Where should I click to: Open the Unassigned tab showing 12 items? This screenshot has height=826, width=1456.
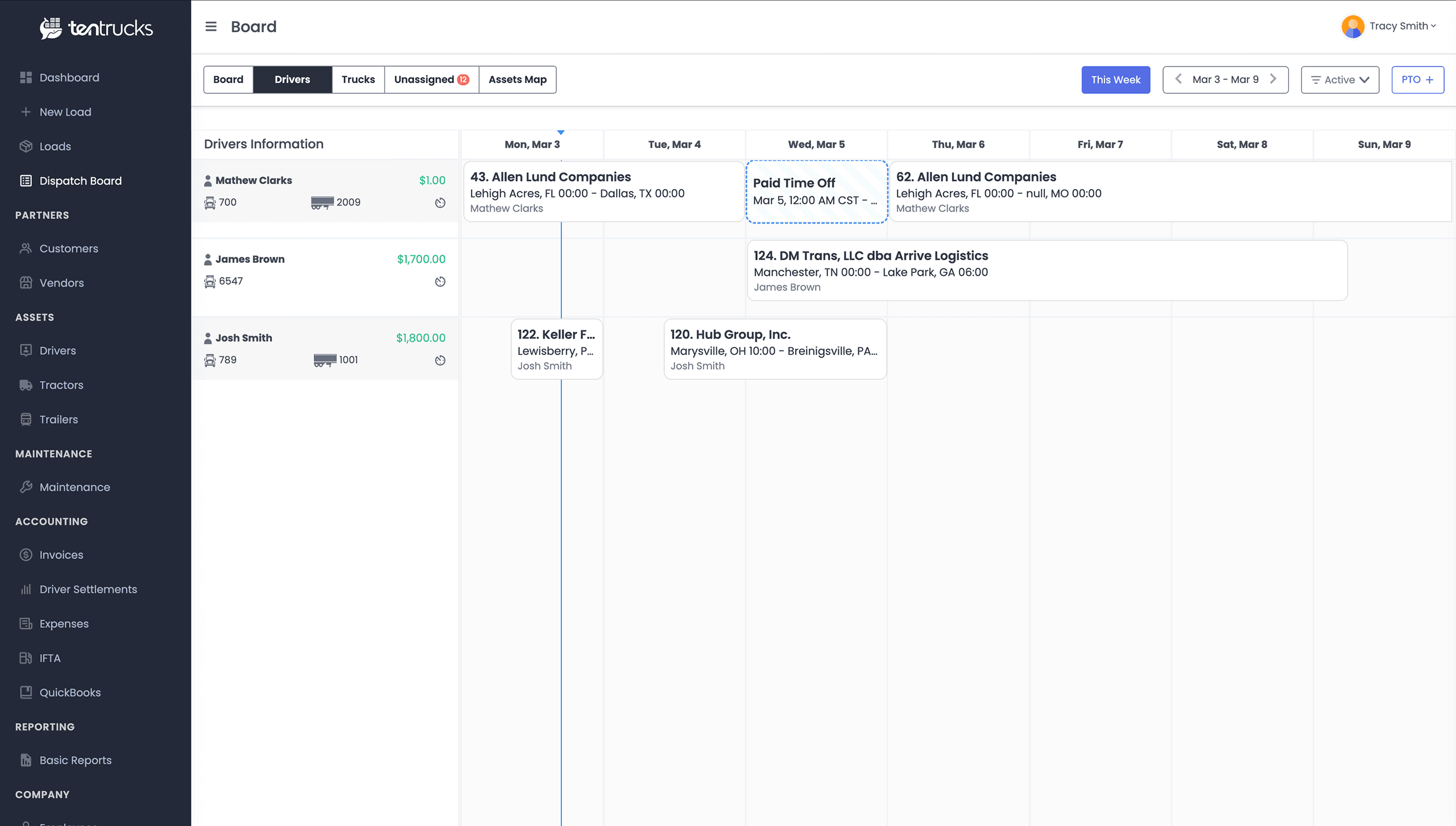click(432, 80)
